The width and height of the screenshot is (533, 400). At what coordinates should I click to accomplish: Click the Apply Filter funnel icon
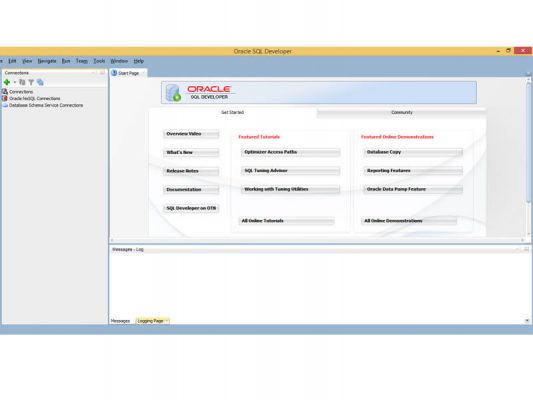click(x=31, y=82)
